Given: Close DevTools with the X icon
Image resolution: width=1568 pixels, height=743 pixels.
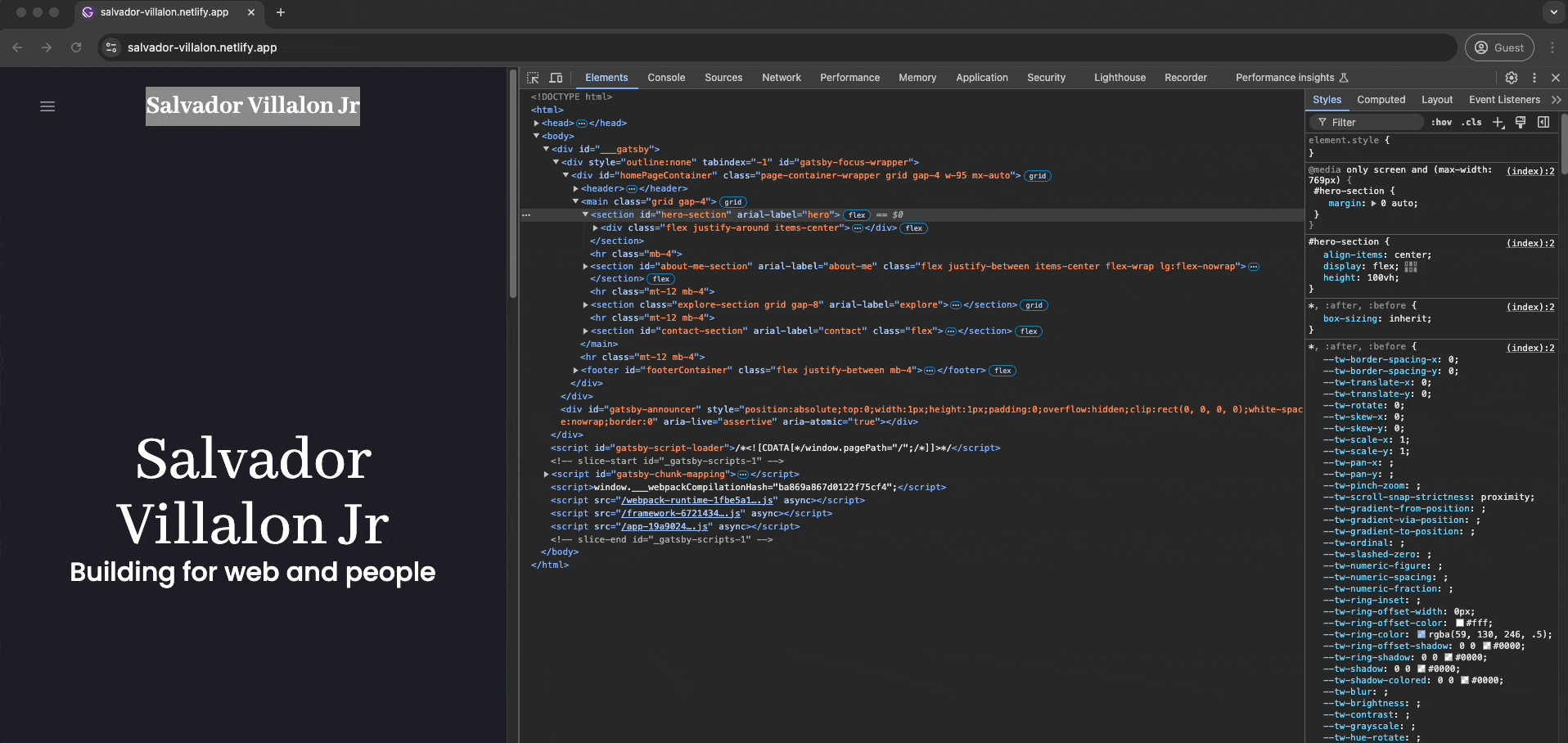Looking at the screenshot, I should pyautogui.click(x=1557, y=78).
